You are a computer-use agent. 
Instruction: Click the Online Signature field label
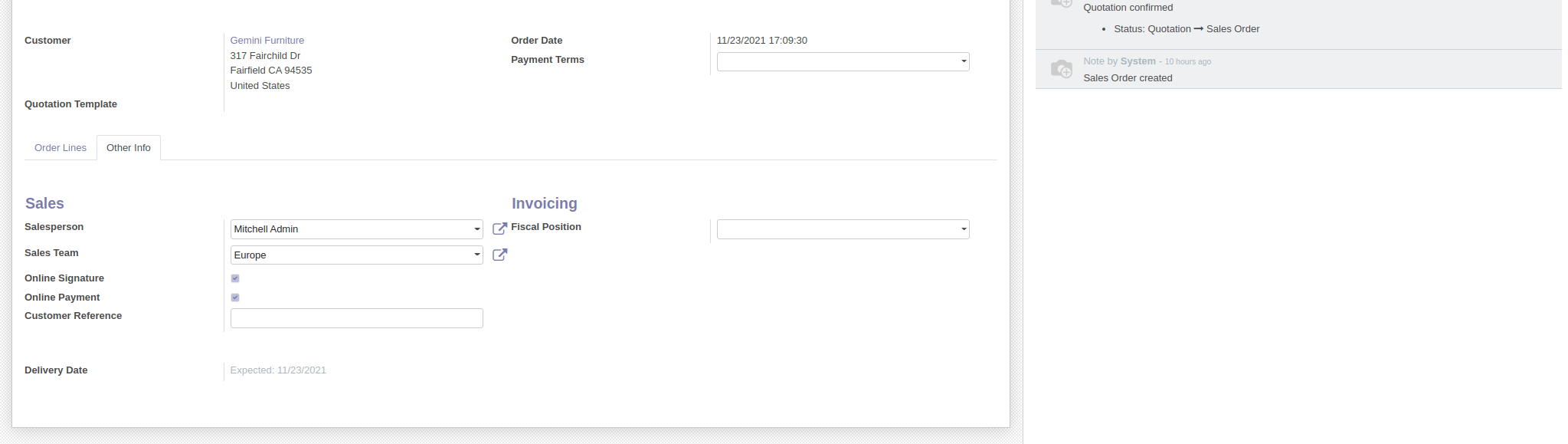pos(64,278)
